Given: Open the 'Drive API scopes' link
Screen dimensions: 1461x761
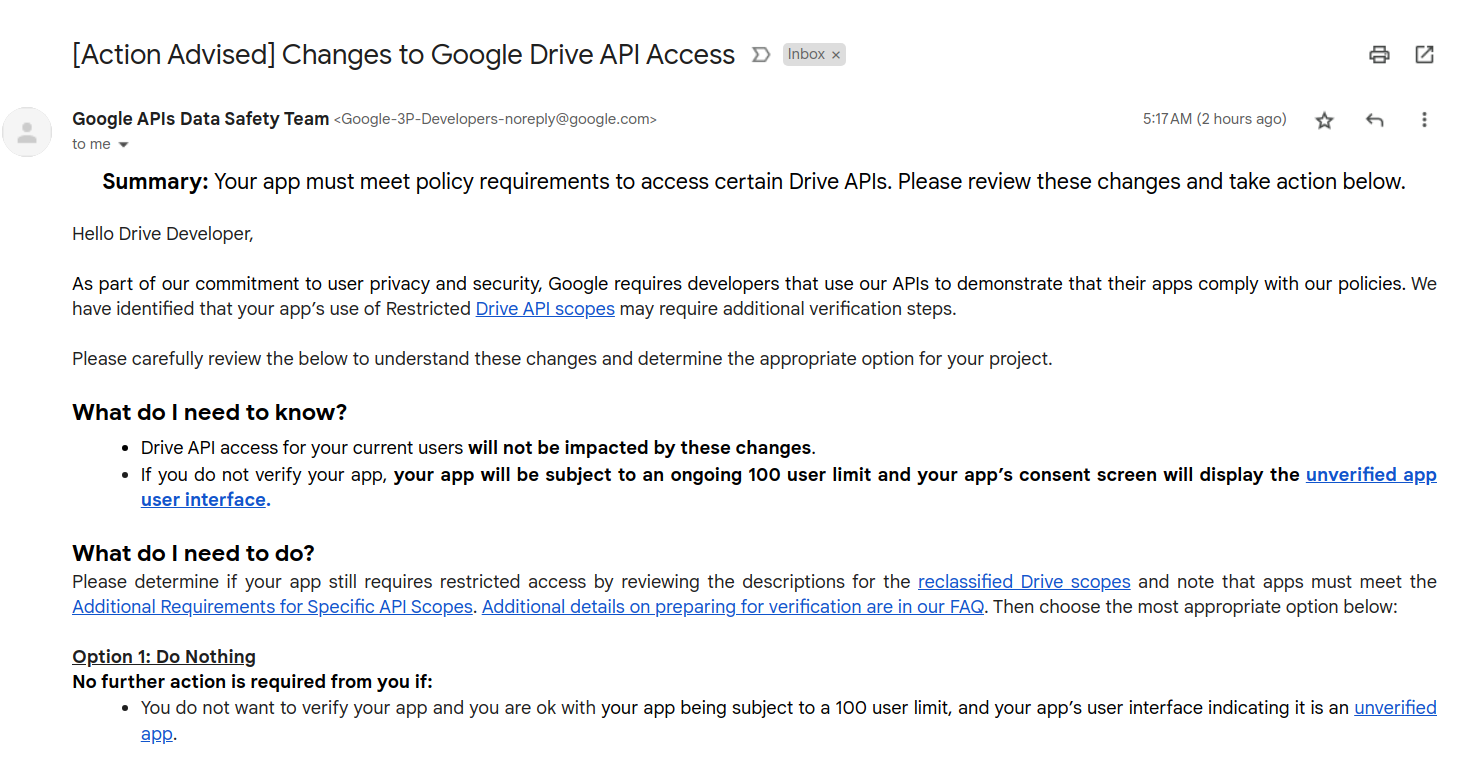Looking at the screenshot, I should click(545, 309).
